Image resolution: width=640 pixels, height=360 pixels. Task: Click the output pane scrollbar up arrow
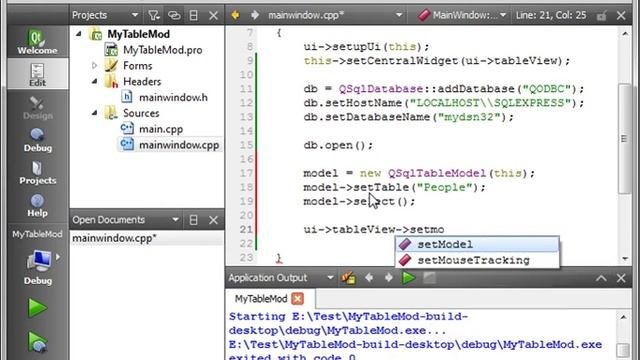[x=623, y=317]
